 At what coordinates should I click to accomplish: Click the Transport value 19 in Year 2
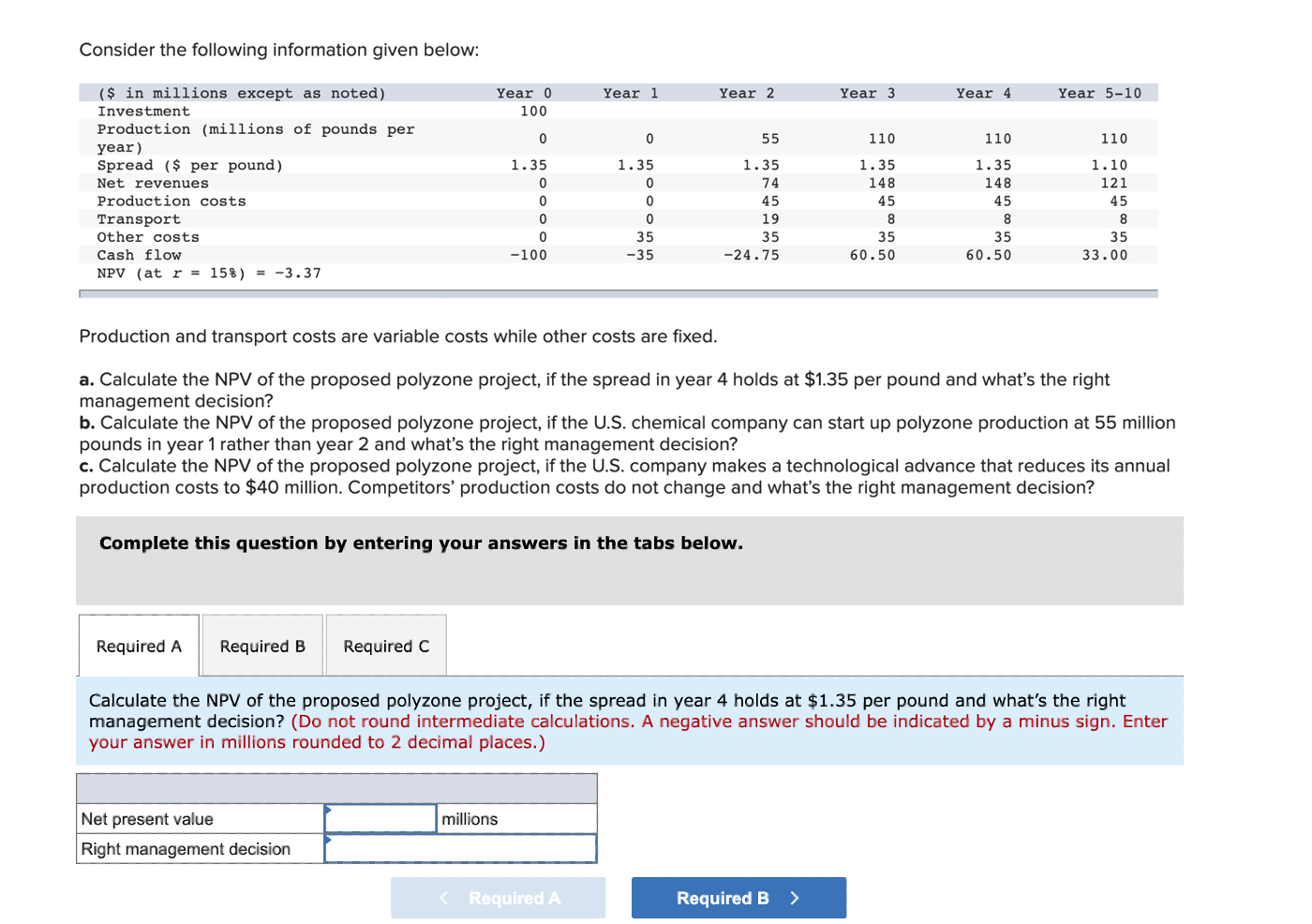coord(770,219)
